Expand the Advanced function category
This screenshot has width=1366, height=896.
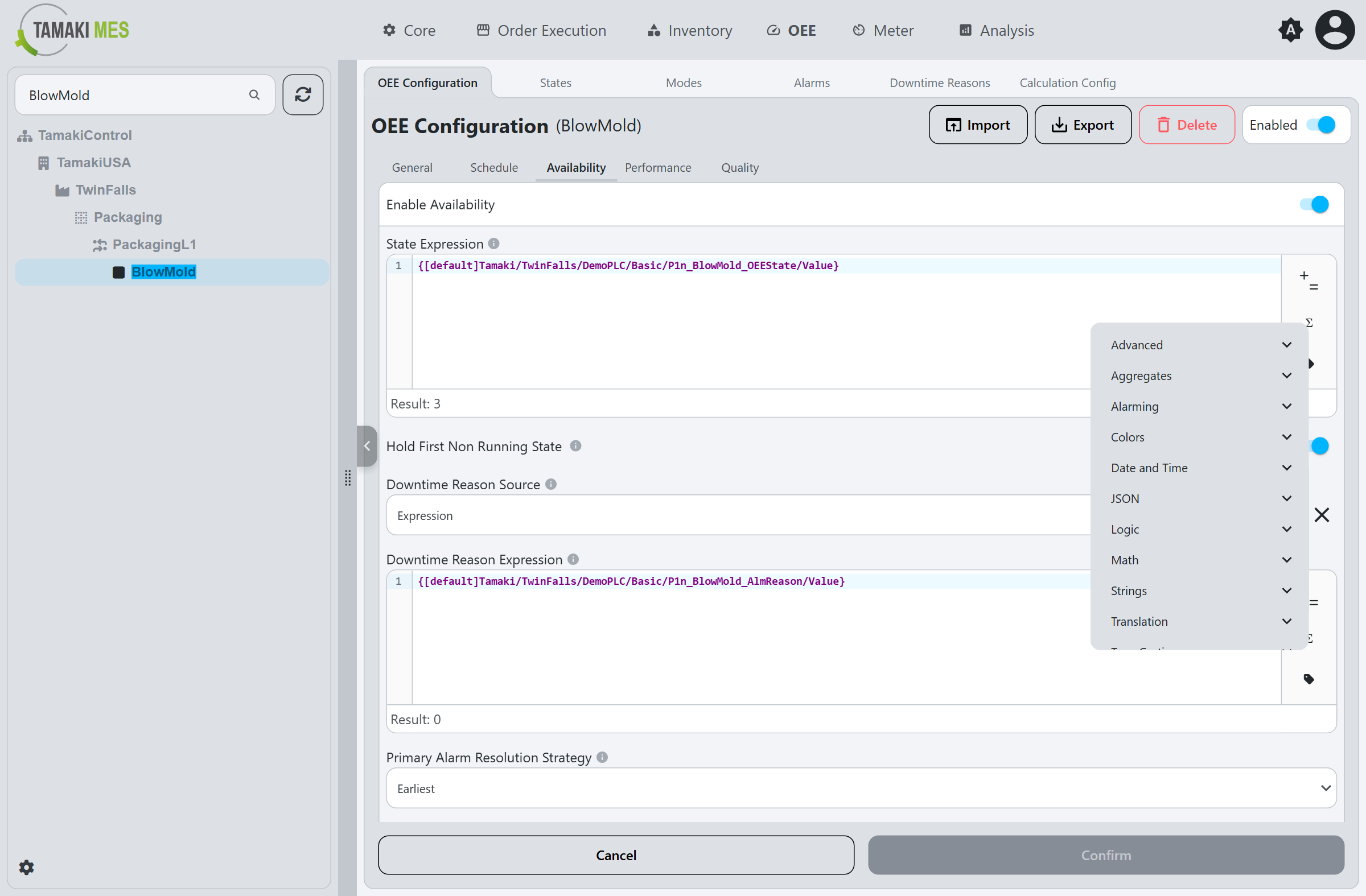[1200, 345]
